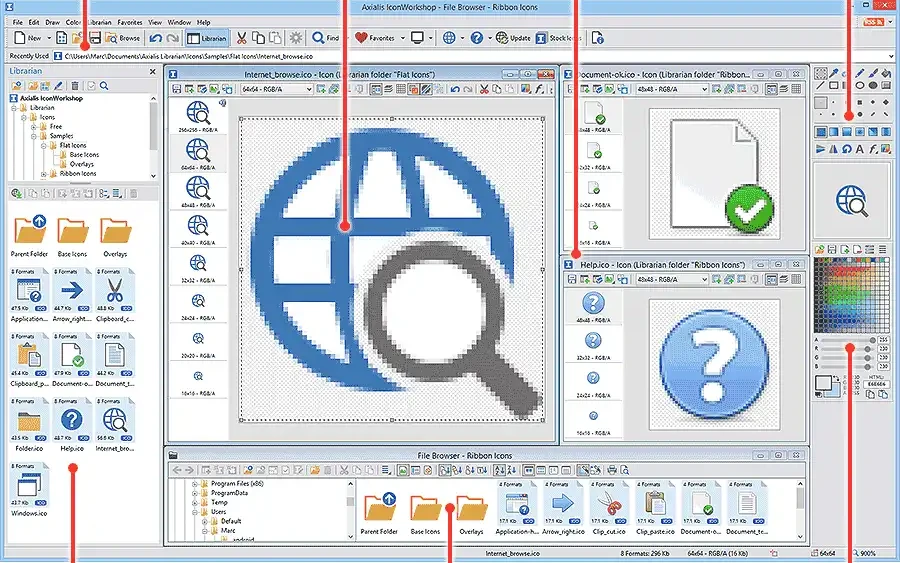Select the pencil drawing tool
This screenshot has height=563, width=900.
(x=860, y=73)
